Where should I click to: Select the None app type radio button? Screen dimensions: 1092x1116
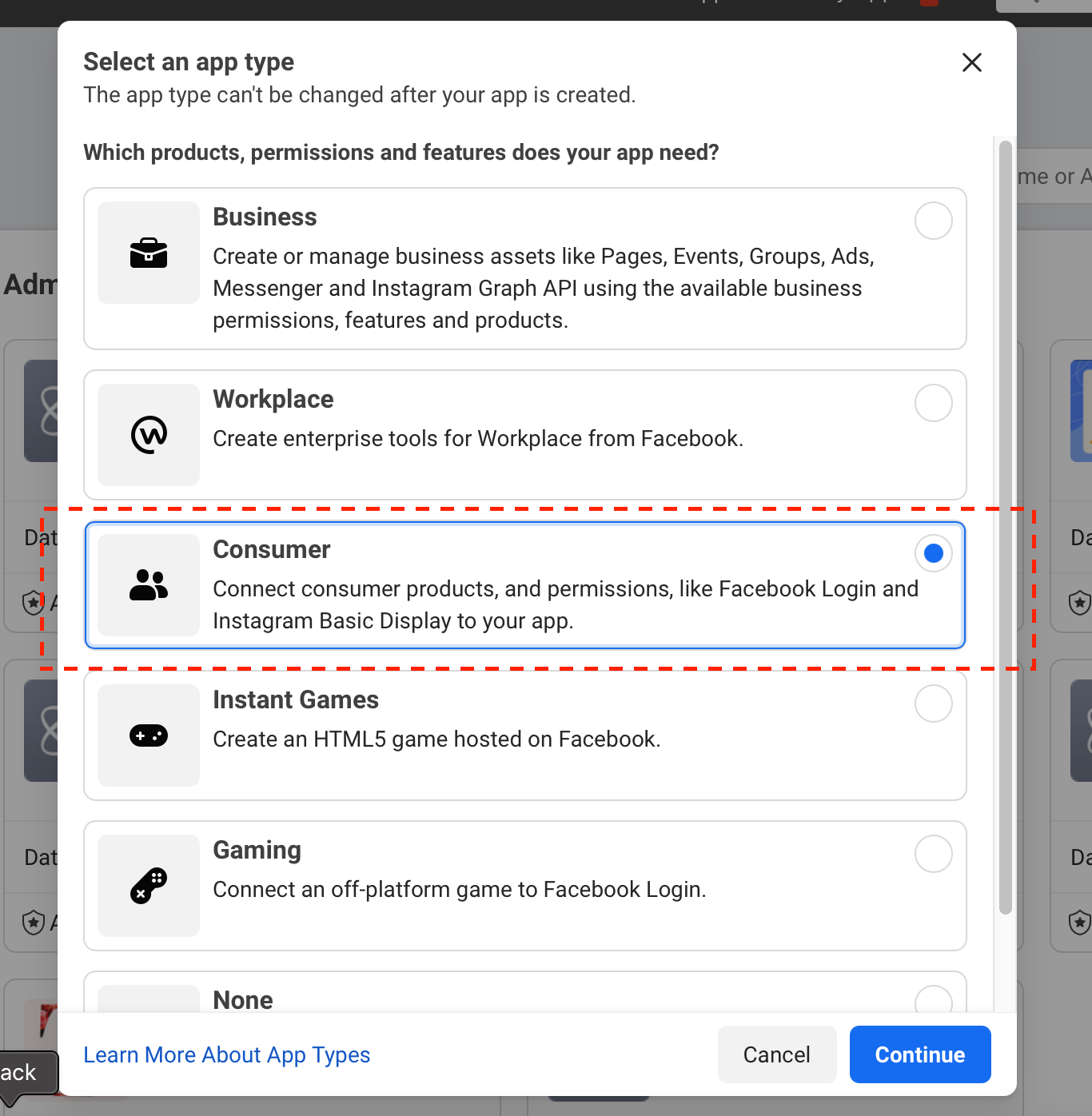[933, 1001]
